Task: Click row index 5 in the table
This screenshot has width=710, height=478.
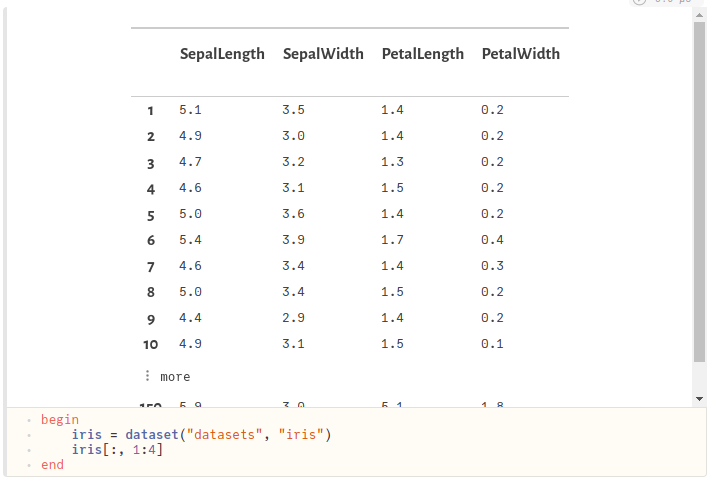Action: click(x=151, y=215)
